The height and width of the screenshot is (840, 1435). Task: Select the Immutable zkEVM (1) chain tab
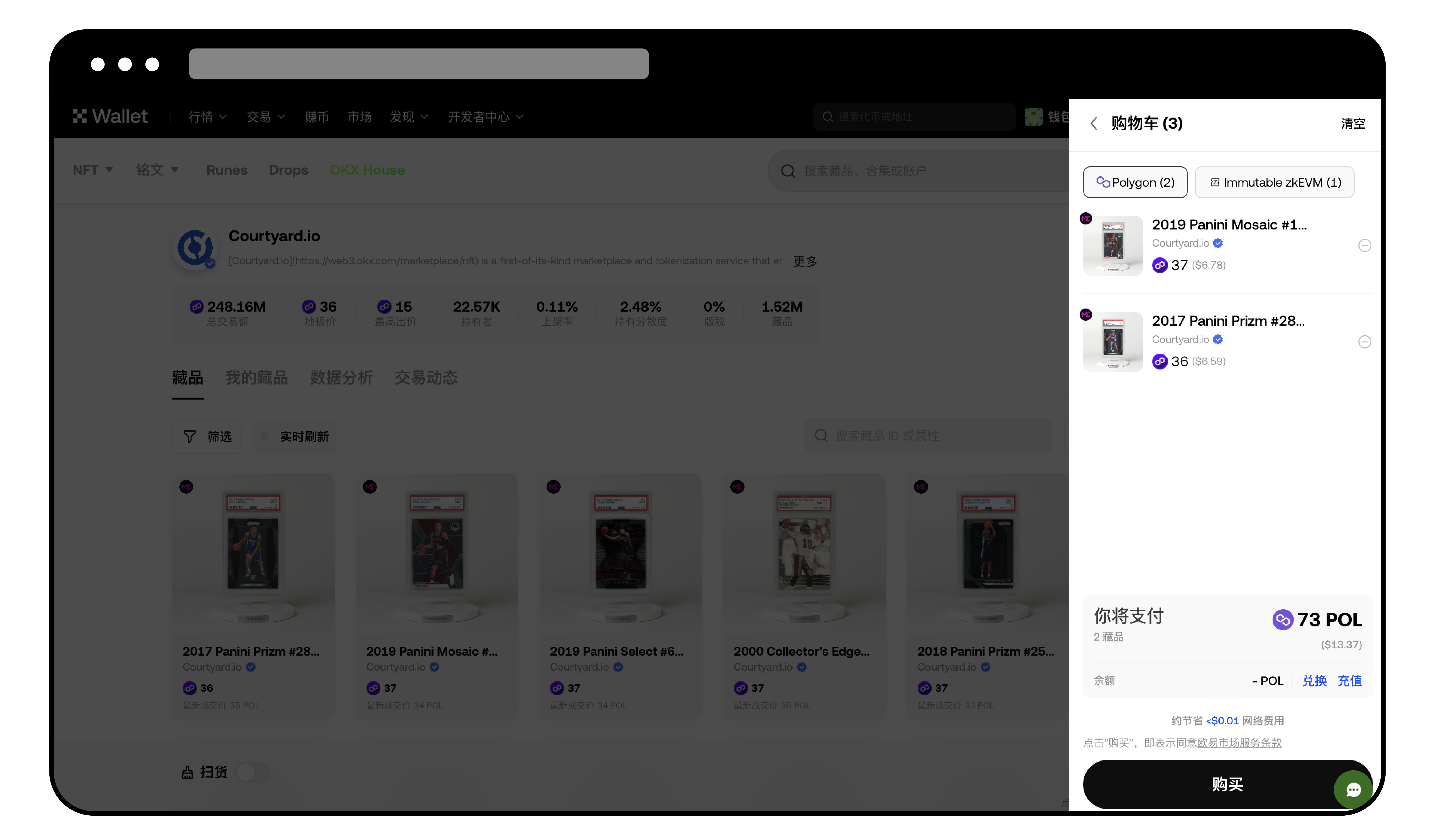pos(1275,182)
